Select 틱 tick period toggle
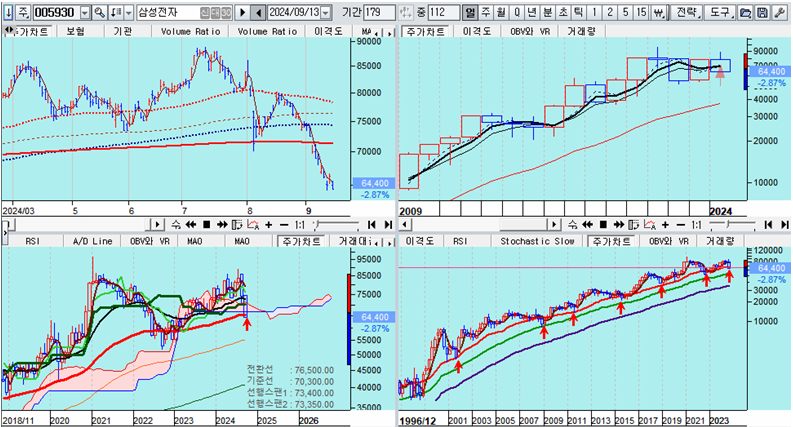The height and width of the screenshot is (427, 793). 579,12
